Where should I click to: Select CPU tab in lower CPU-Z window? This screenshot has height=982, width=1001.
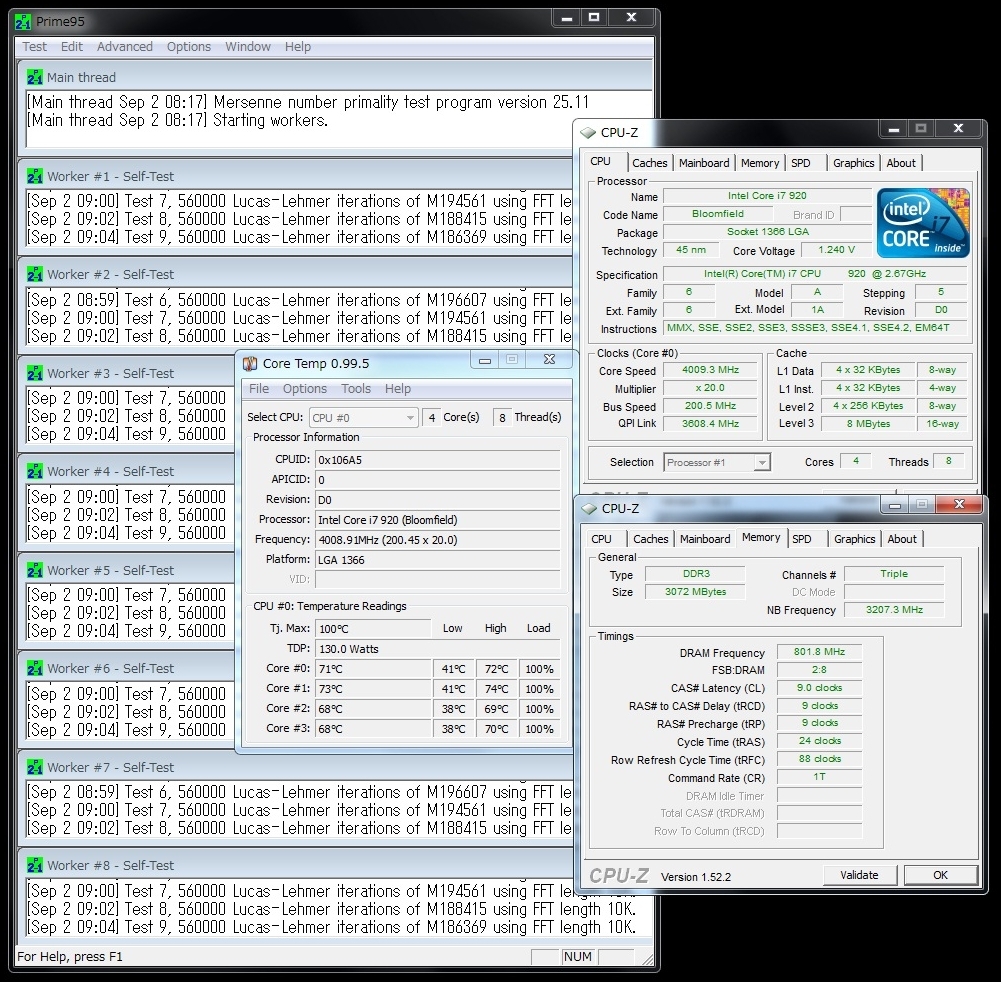601,539
